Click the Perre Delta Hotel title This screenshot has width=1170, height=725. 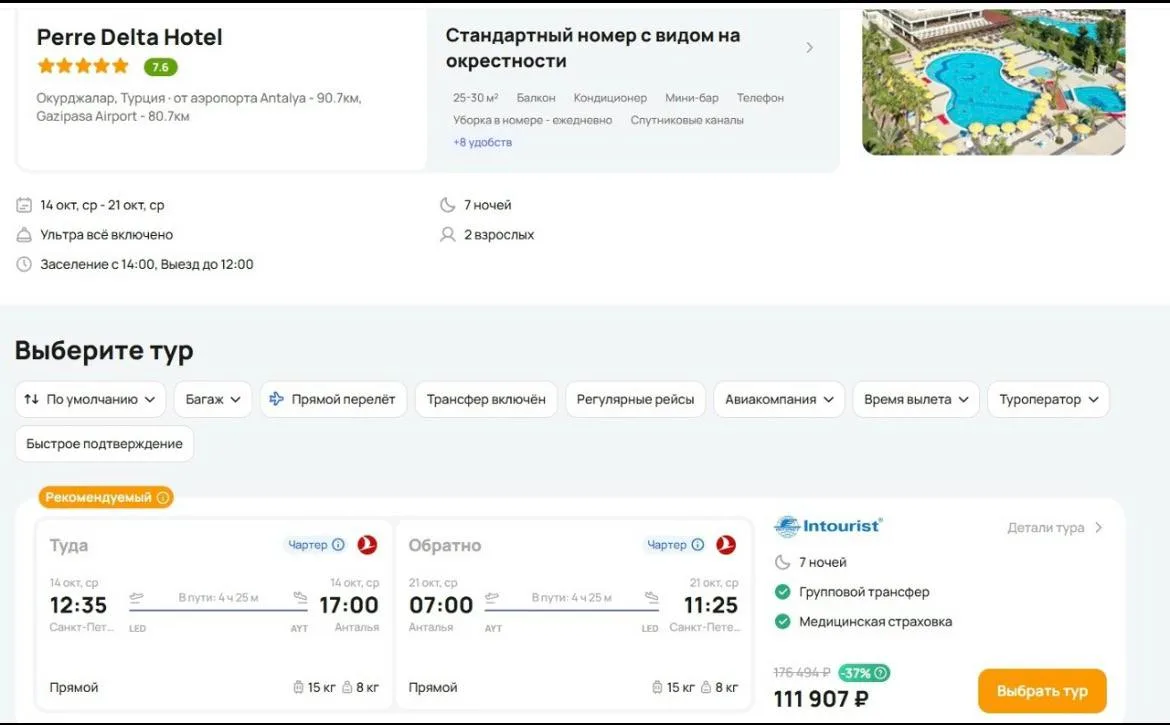tap(129, 37)
